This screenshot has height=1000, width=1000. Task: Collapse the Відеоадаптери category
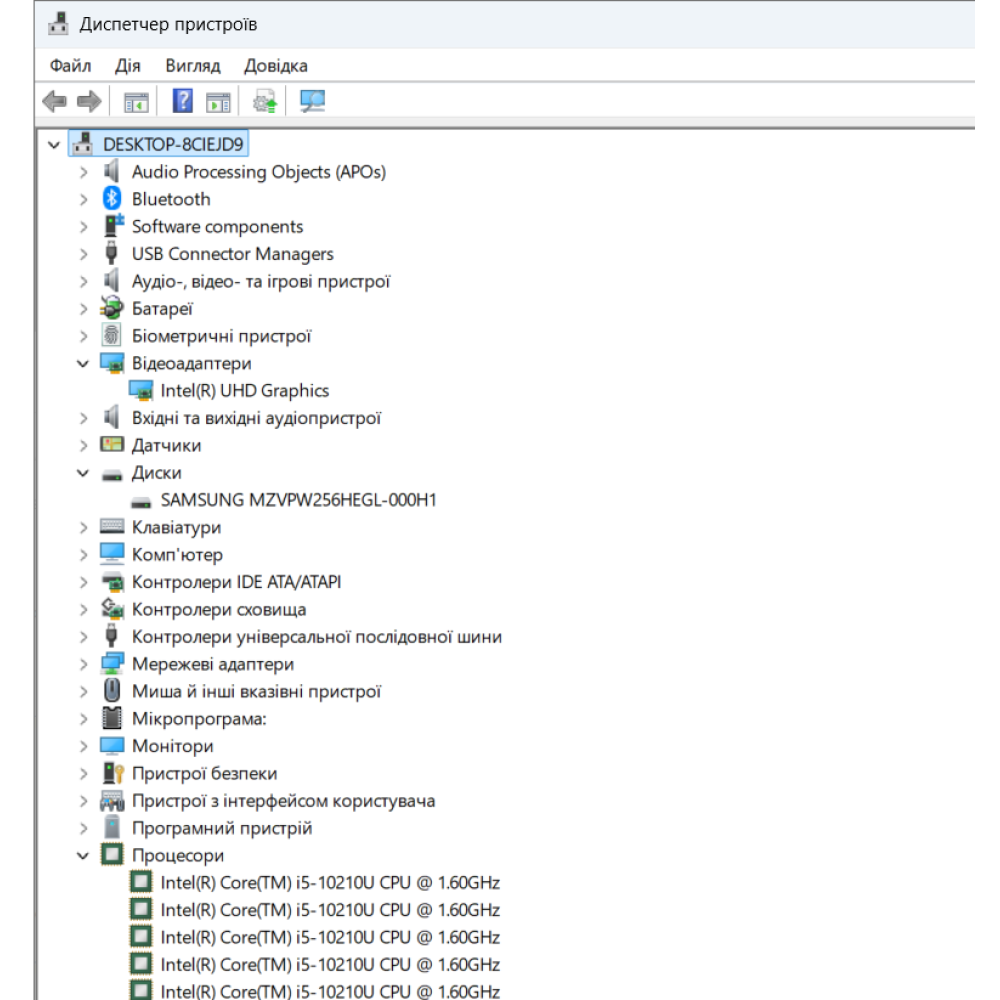point(84,364)
